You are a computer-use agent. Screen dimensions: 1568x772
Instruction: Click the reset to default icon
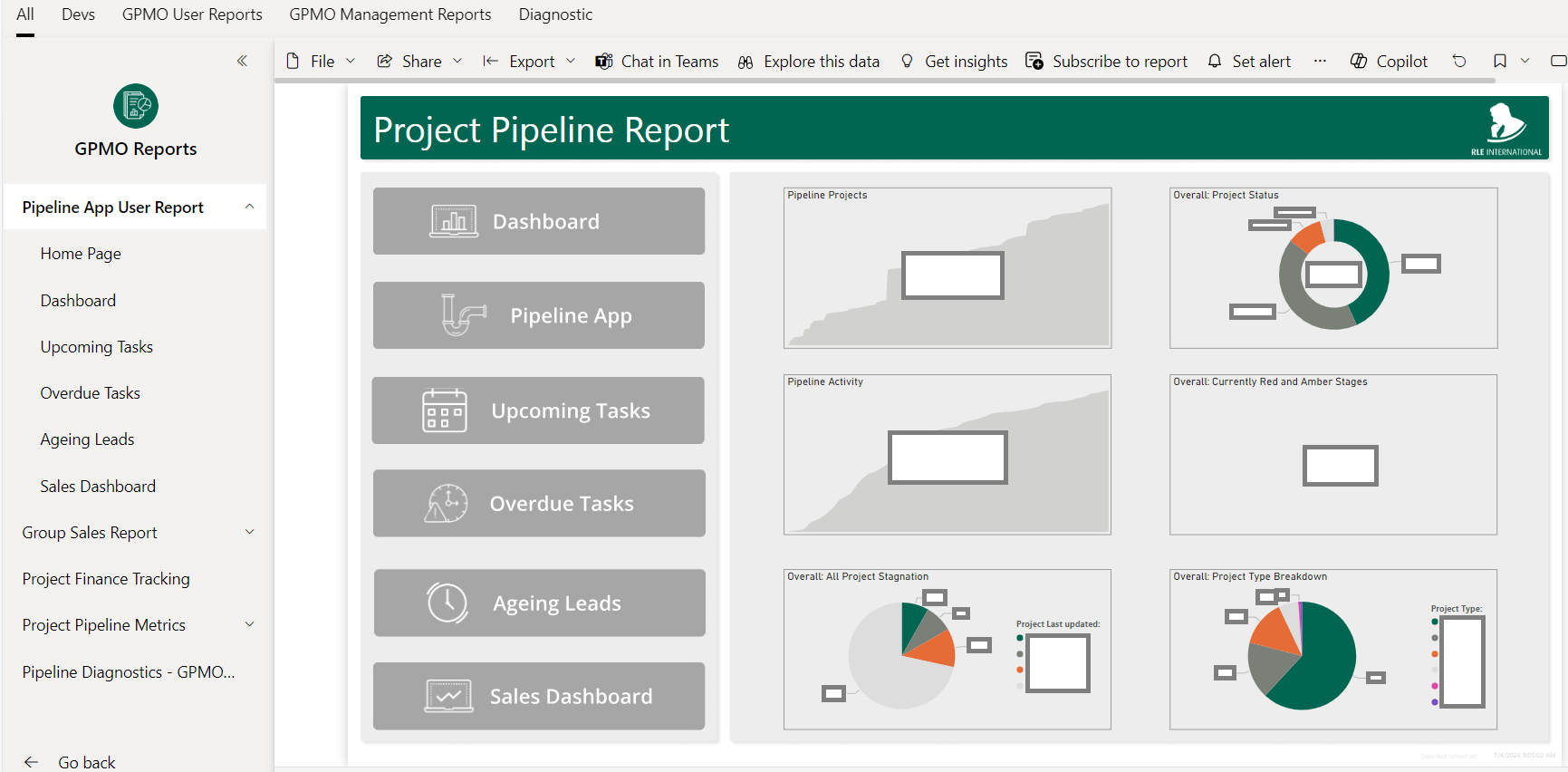[x=1459, y=61]
